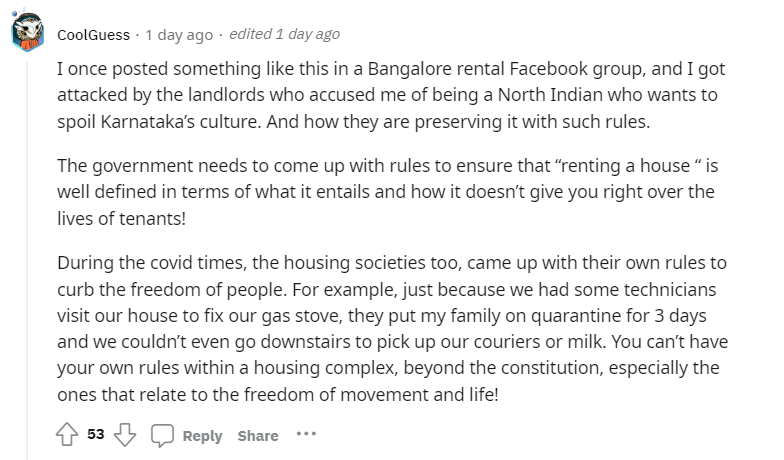The width and height of the screenshot is (784, 460).
Task: Share this comment
Action: tap(258, 436)
